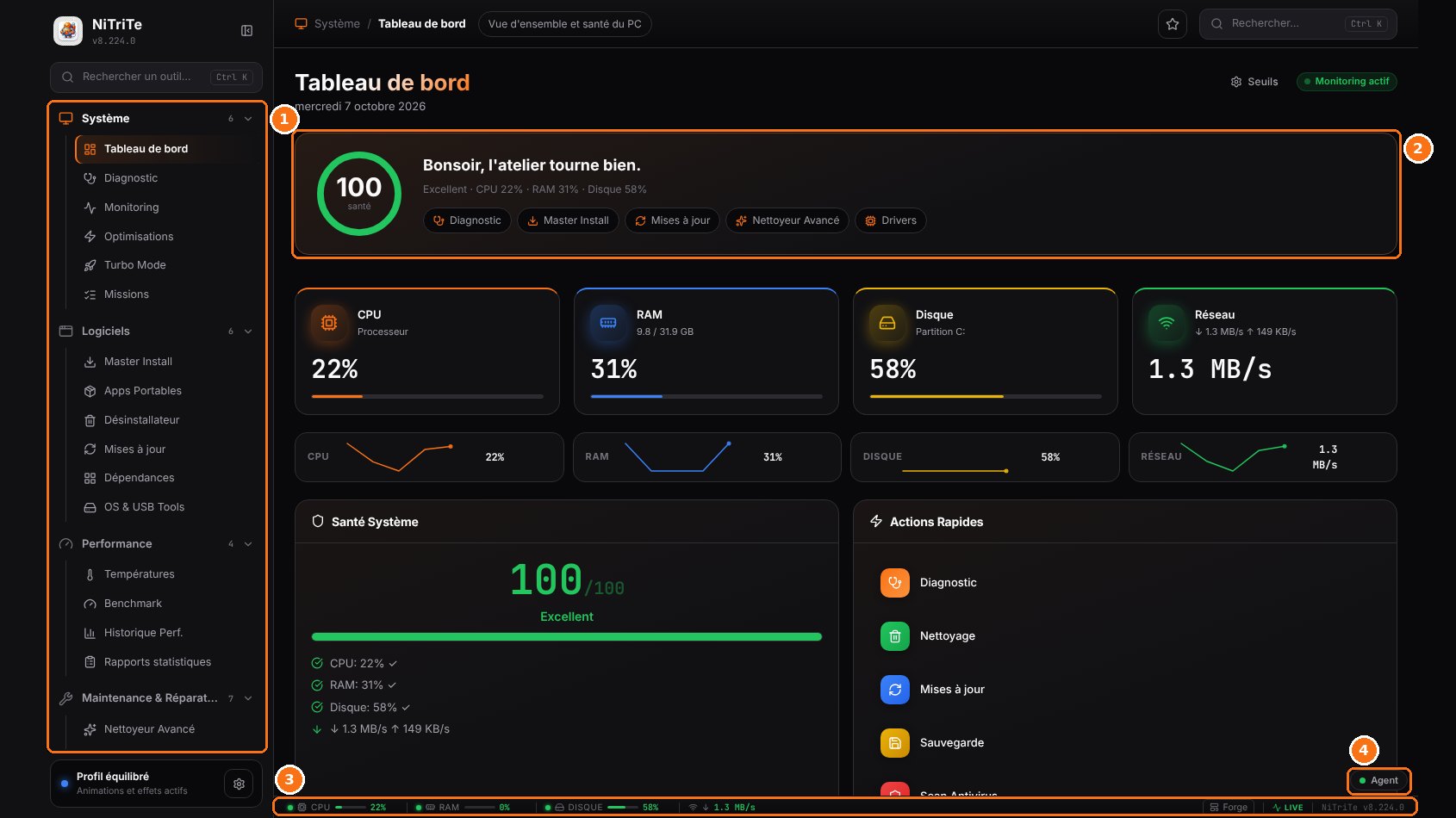1456x818 pixels.
Task: Click the Master Install chip in banner
Action: point(568,220)
